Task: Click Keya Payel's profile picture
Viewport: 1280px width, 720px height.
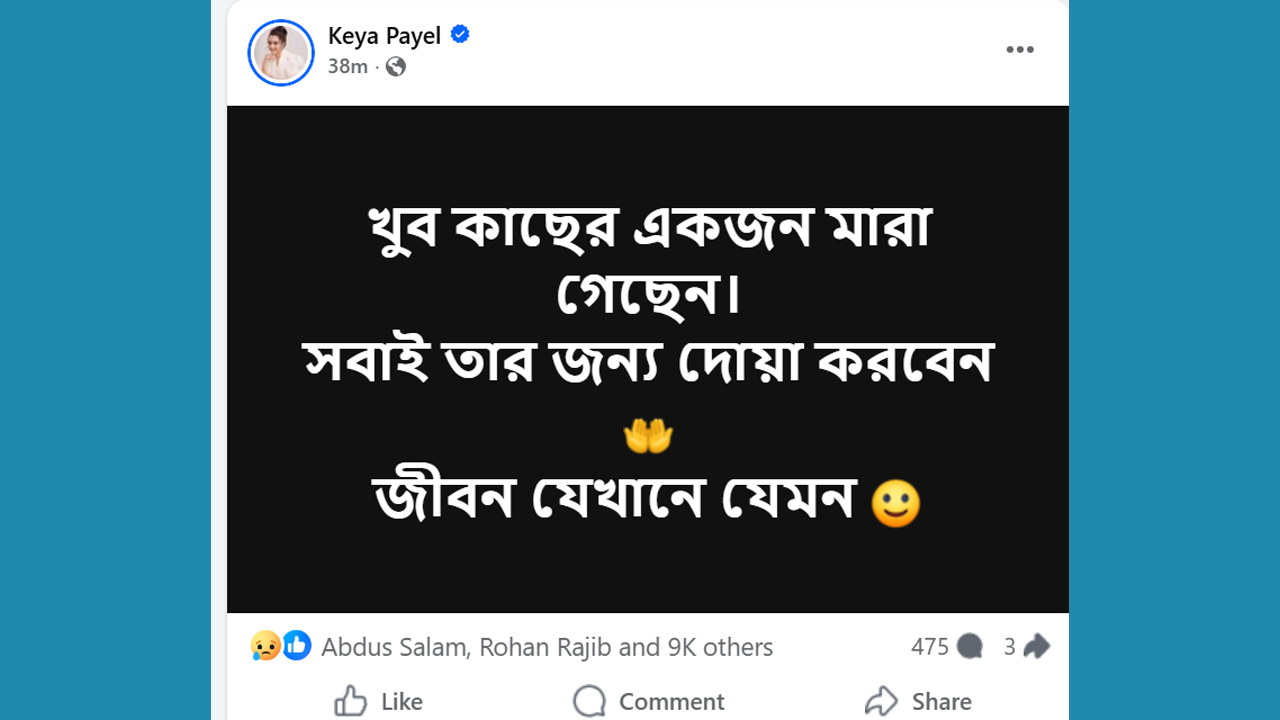Action: (x=281, y=52)
